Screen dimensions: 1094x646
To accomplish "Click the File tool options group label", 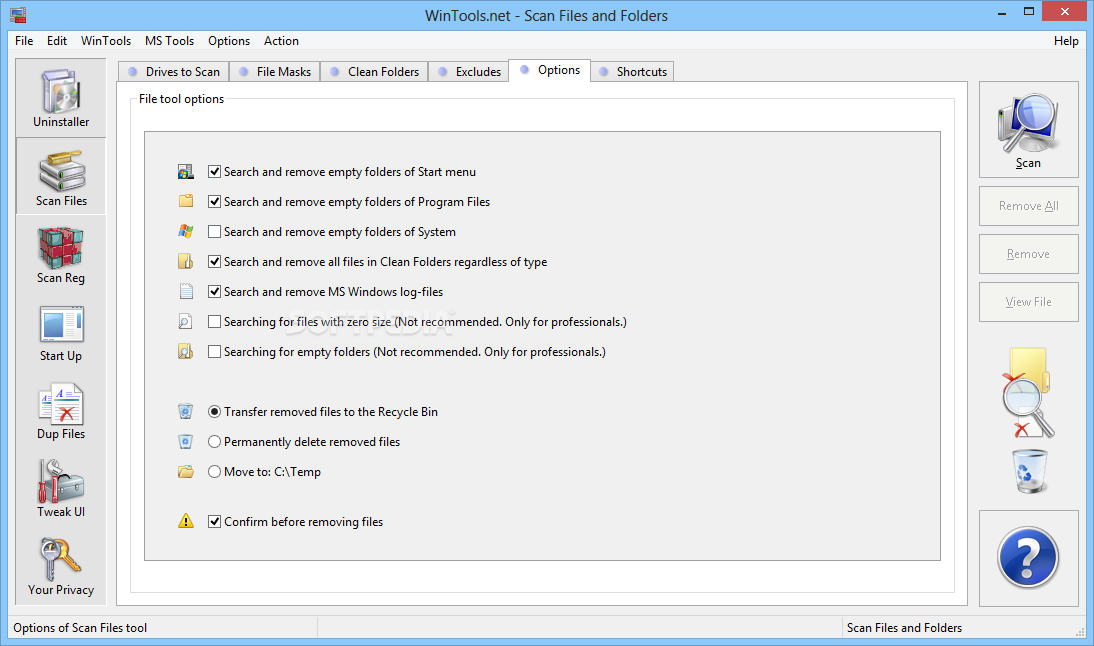I will pos(181,99).
